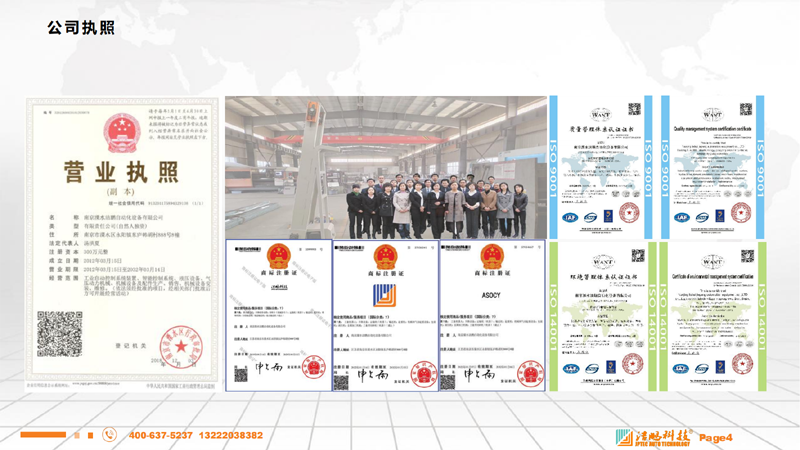This screenshot has width=800, height=450.
Task: Click the red star seal on Chinese ISO 9001 certificate
Action: point(629,213)
